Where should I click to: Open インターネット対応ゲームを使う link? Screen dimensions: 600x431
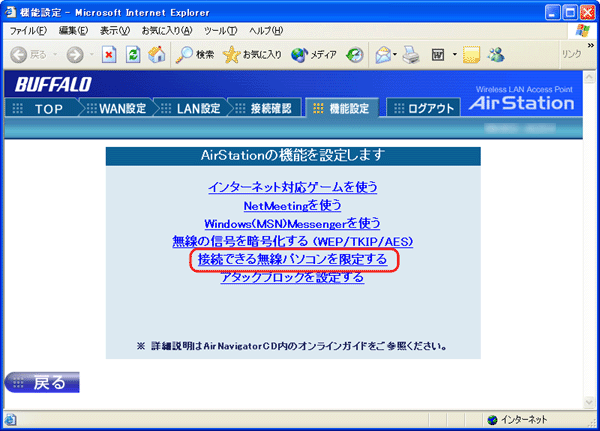coord(292,187)
